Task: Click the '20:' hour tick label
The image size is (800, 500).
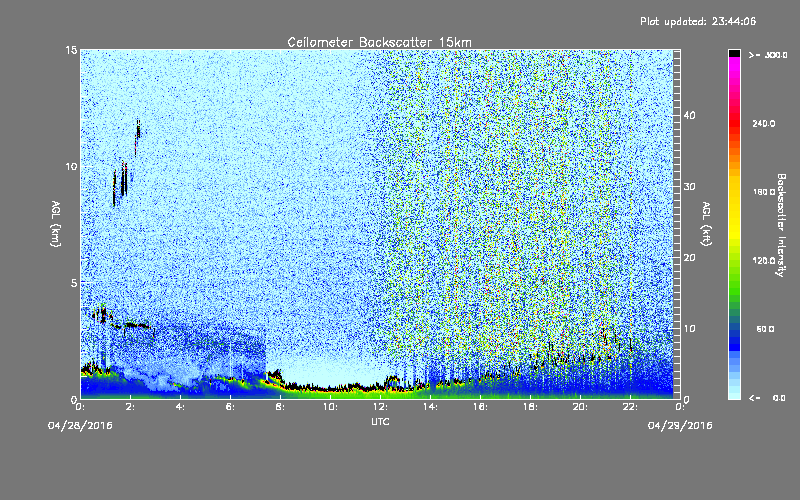Action: (581, 407)
